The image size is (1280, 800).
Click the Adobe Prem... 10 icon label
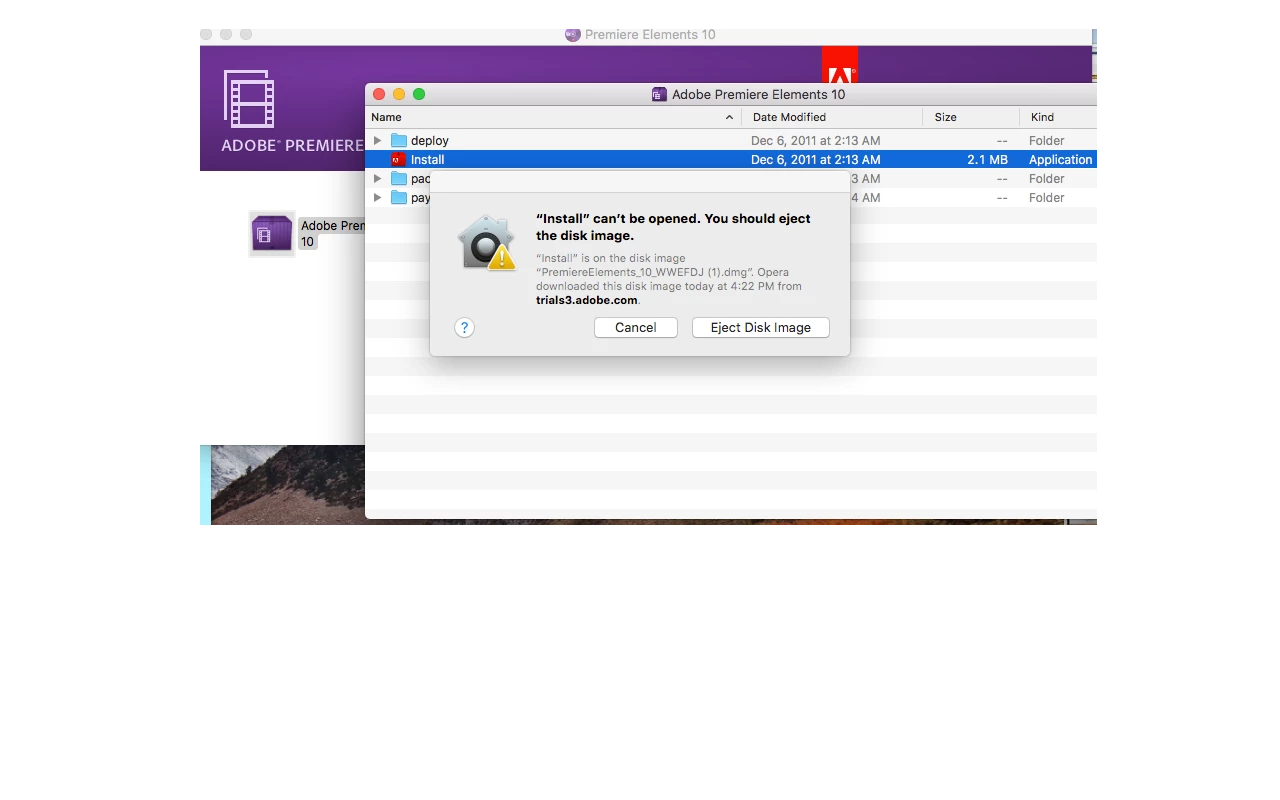pyautogui.click(x=332, y=234)
